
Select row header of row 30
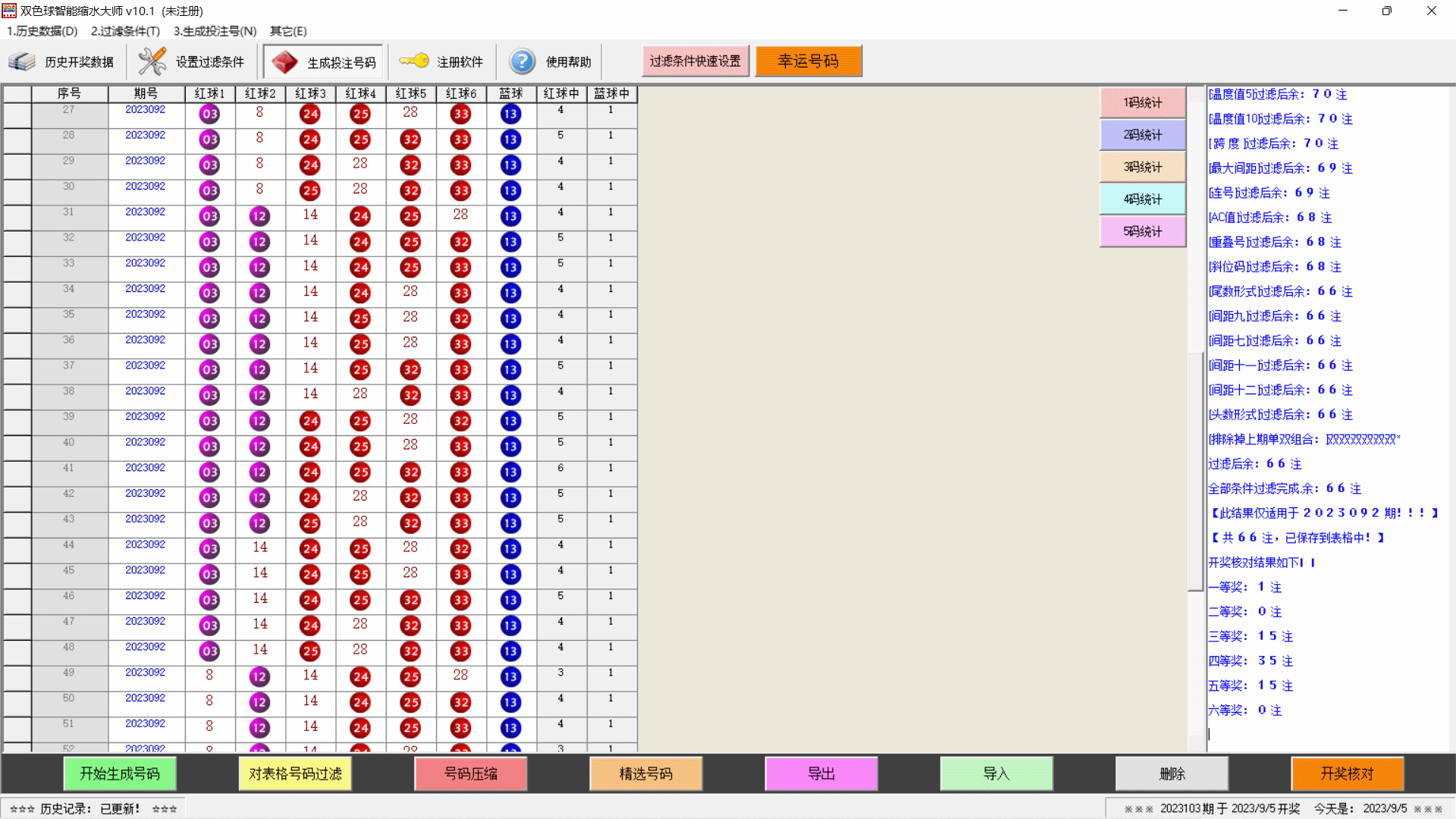(17, 192)
